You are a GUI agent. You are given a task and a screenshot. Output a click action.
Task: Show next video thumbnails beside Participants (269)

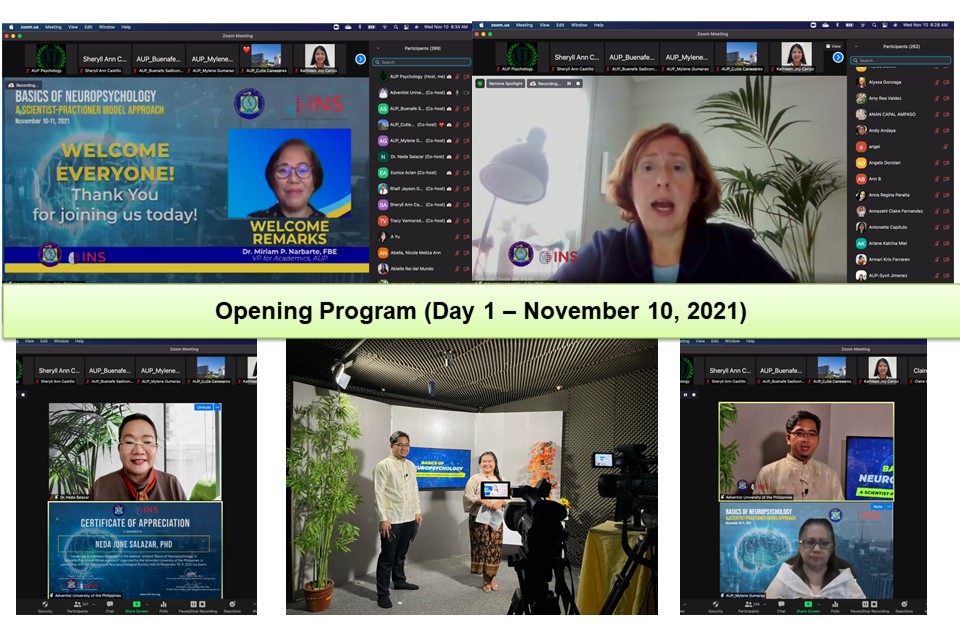point(360,59)
